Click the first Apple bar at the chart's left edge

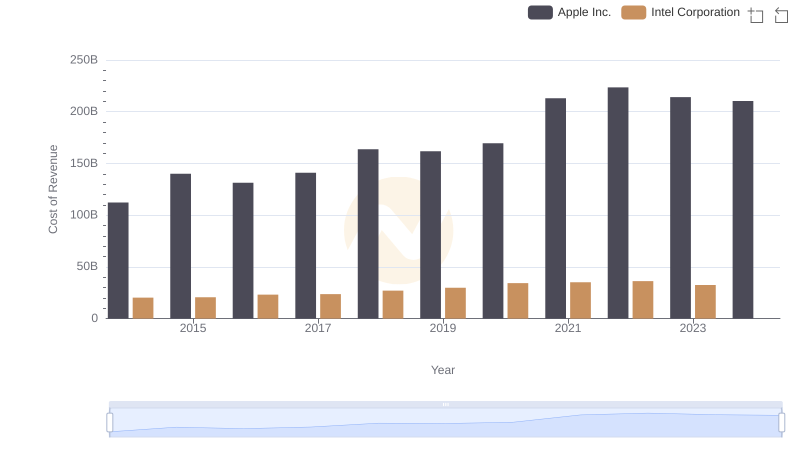click(118, 261)
